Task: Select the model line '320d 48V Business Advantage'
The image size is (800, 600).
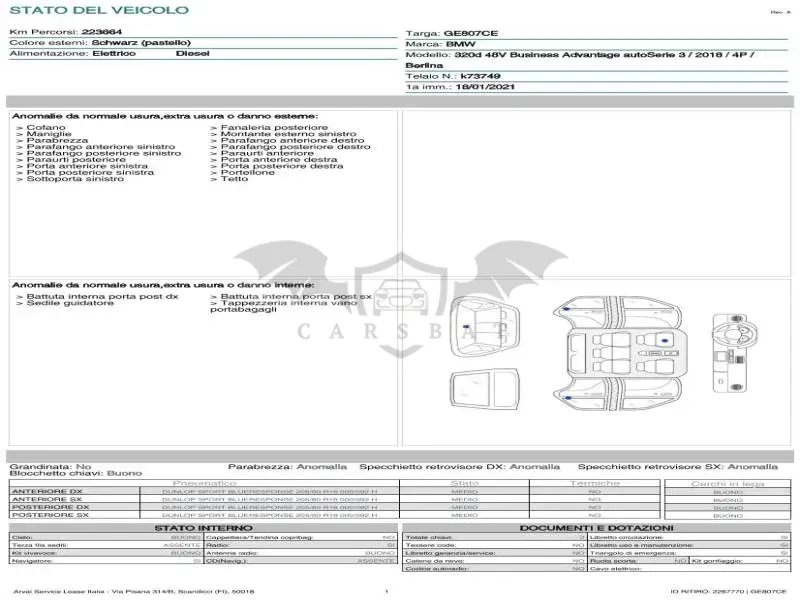Action: point(536,55)
